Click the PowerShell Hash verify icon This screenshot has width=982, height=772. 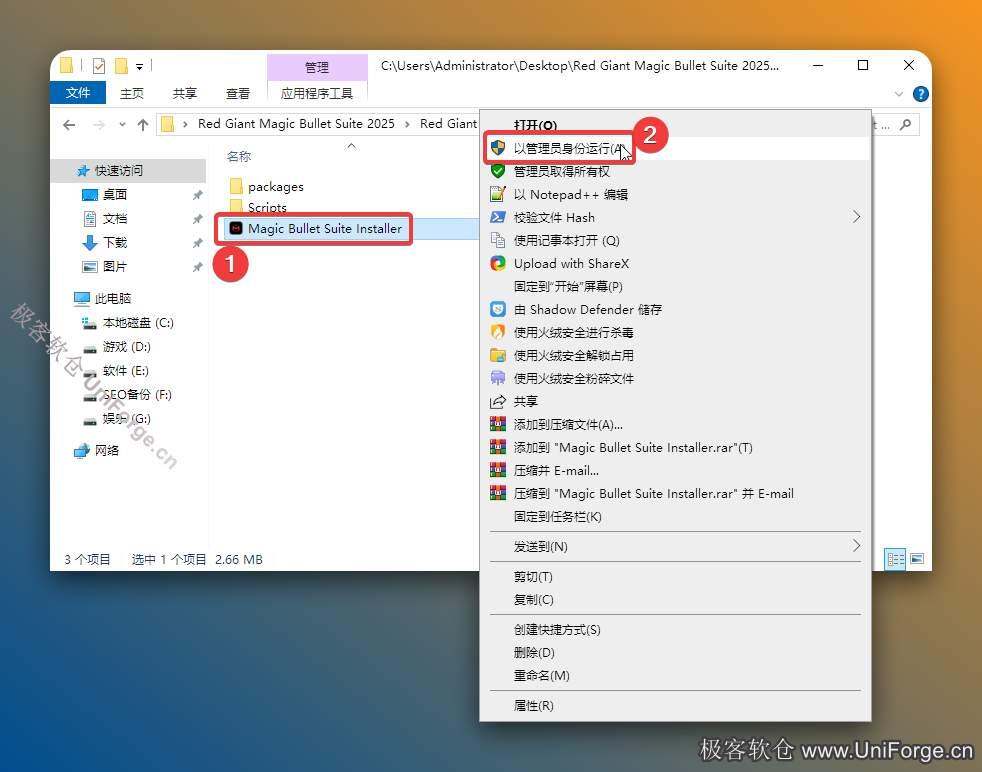tap(498, 217)
